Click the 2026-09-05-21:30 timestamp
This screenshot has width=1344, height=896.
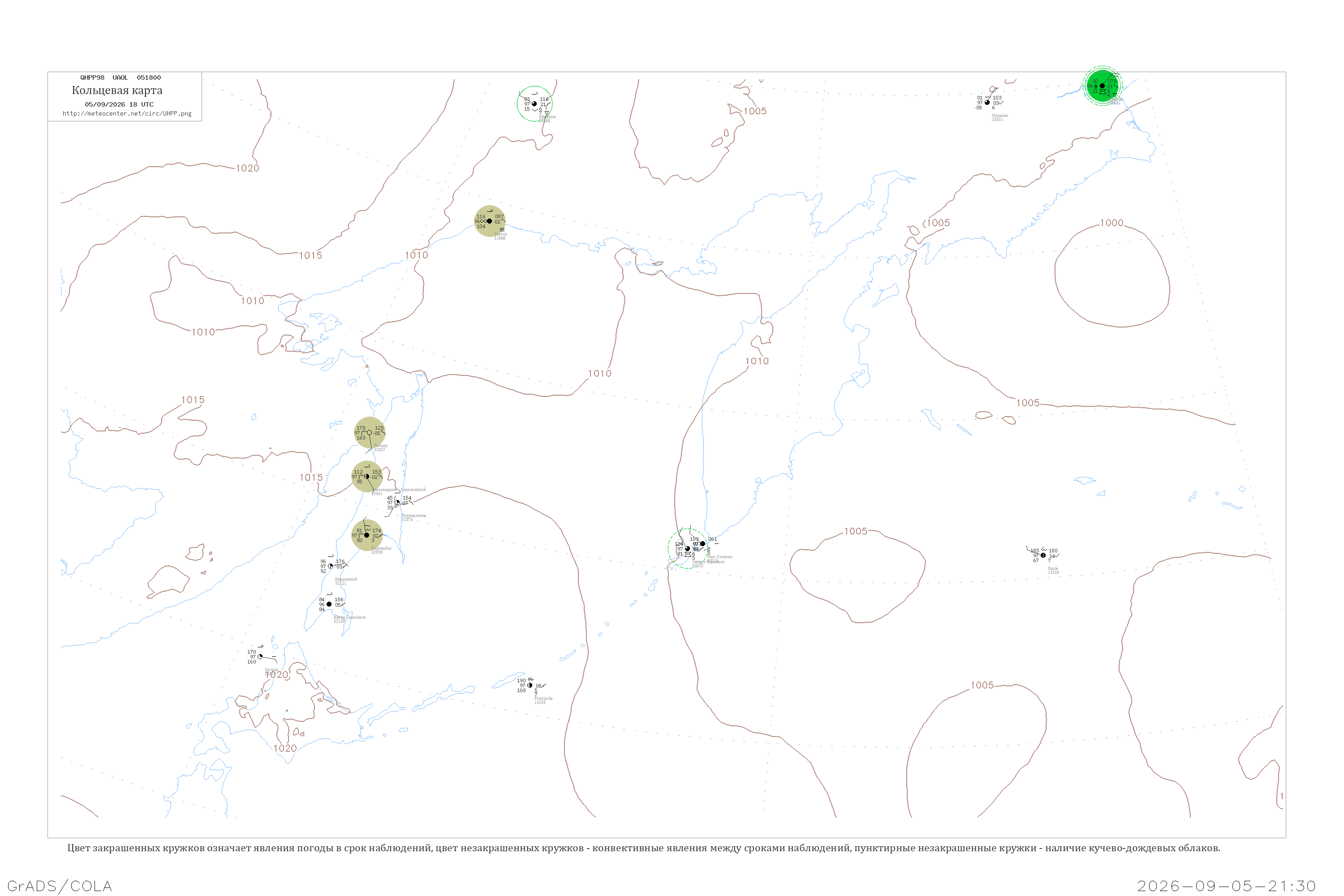pos(1226,886)
